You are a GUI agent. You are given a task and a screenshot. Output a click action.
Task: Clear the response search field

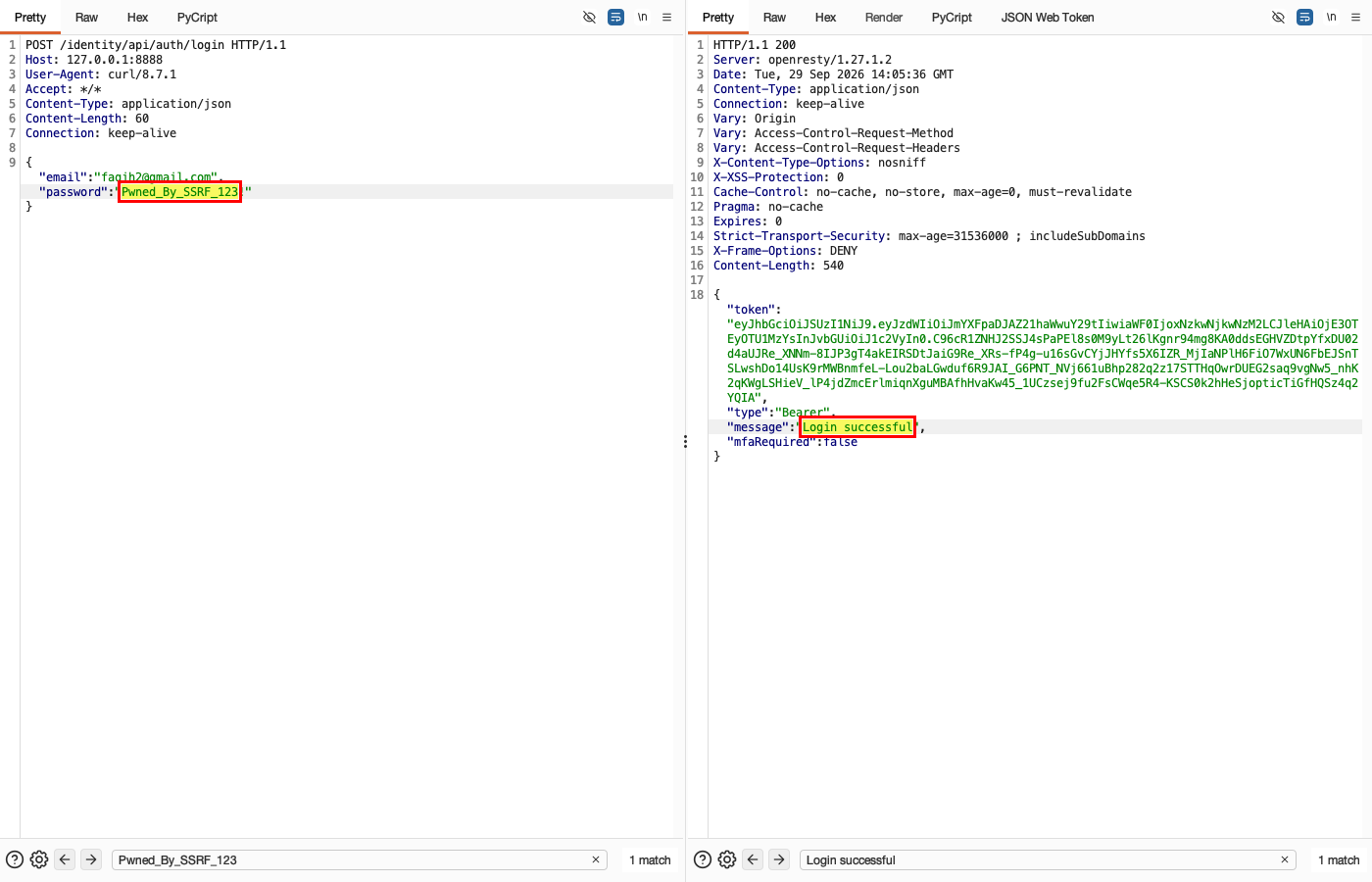pos(1285,859)
